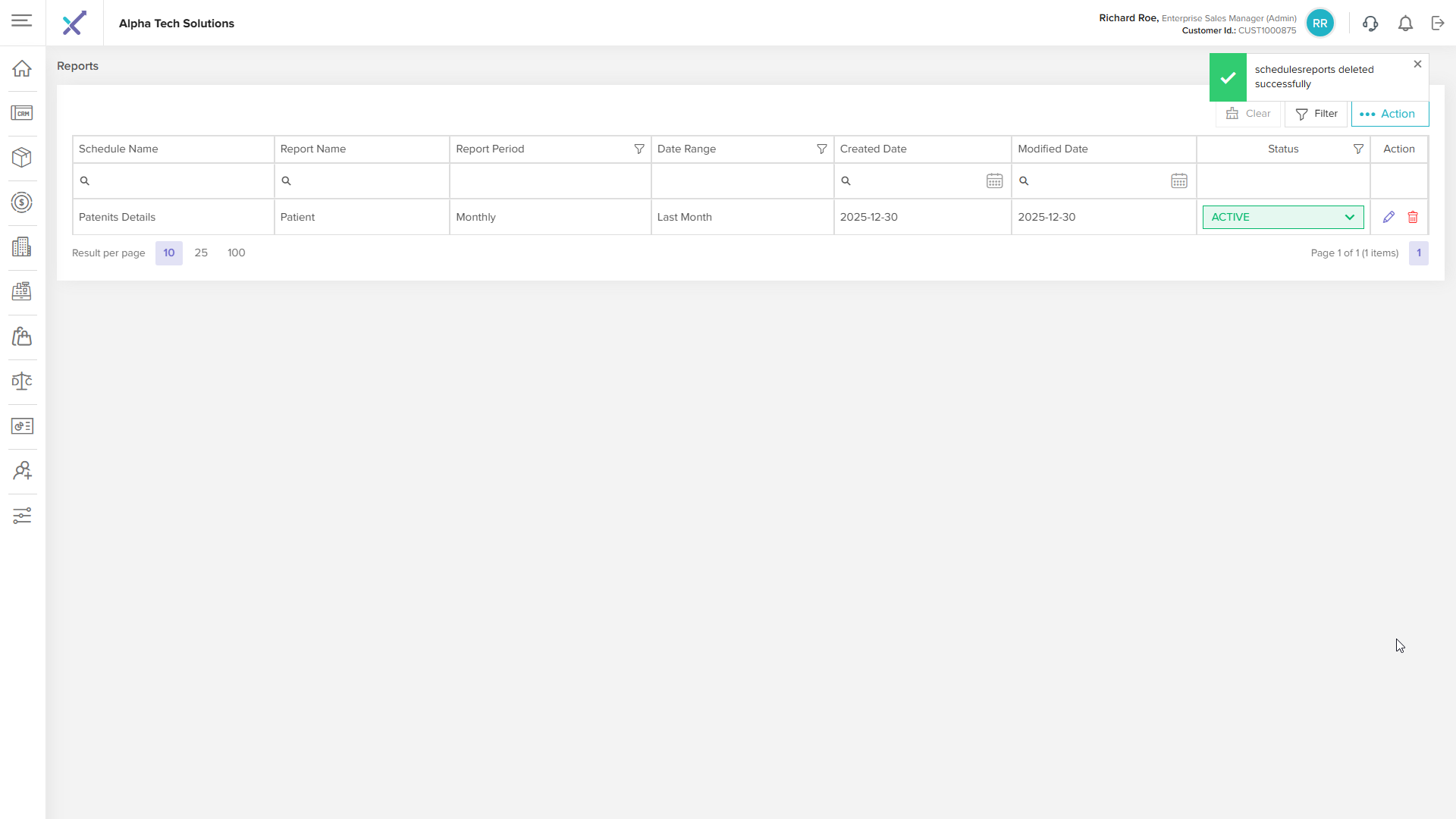Open the Status column filter
Viewport: 1456px width, 819px height.
1358,149
